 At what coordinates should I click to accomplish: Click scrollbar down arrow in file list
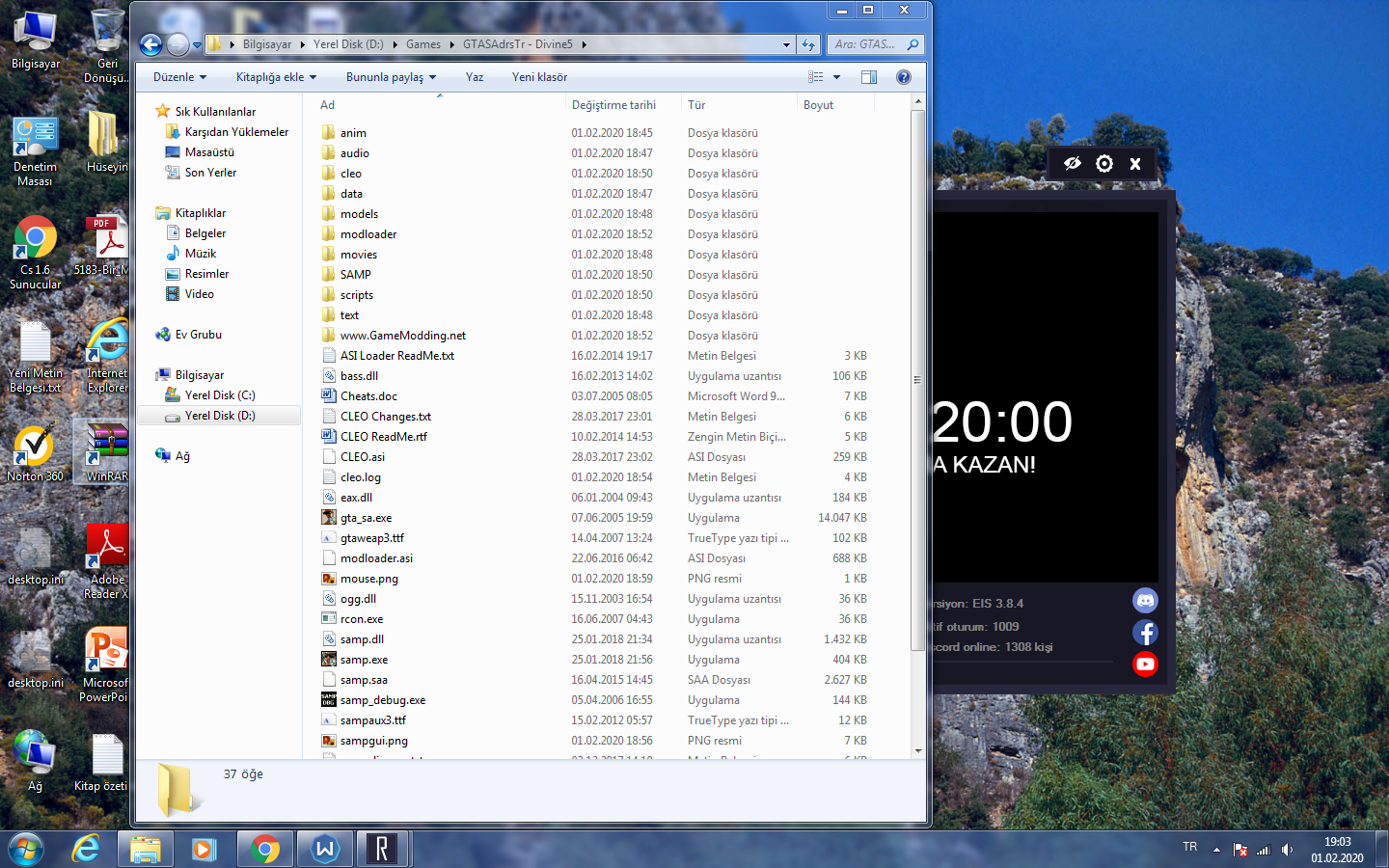pos(917,750)
